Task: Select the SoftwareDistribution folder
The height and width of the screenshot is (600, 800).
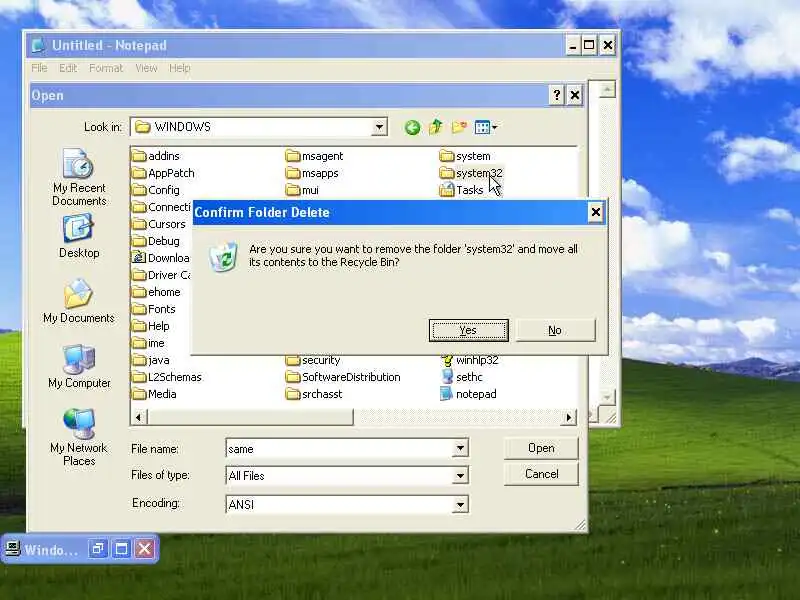Action: point(343,377)
